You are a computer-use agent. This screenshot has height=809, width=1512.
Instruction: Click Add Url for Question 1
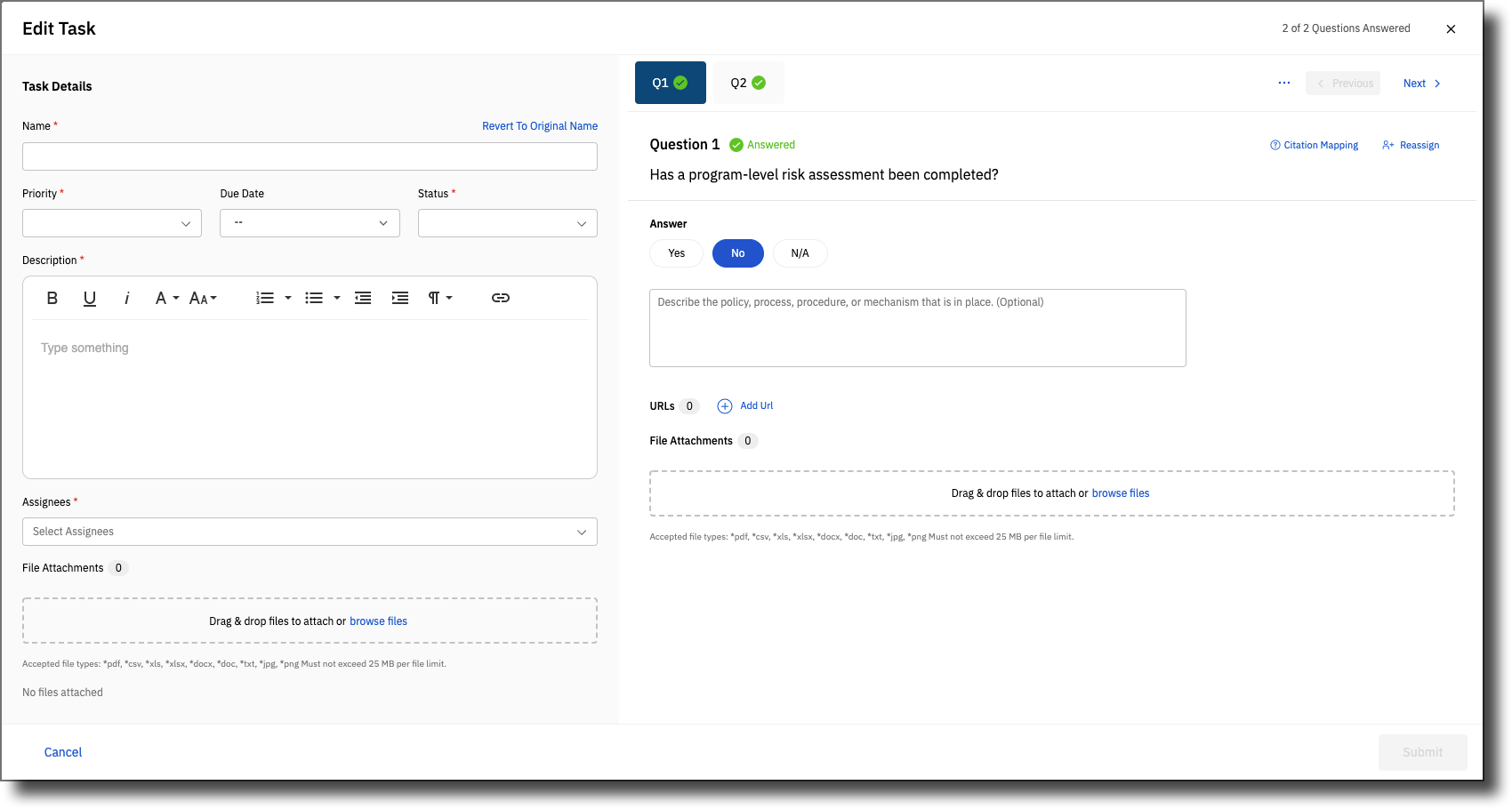coord(745,405)
